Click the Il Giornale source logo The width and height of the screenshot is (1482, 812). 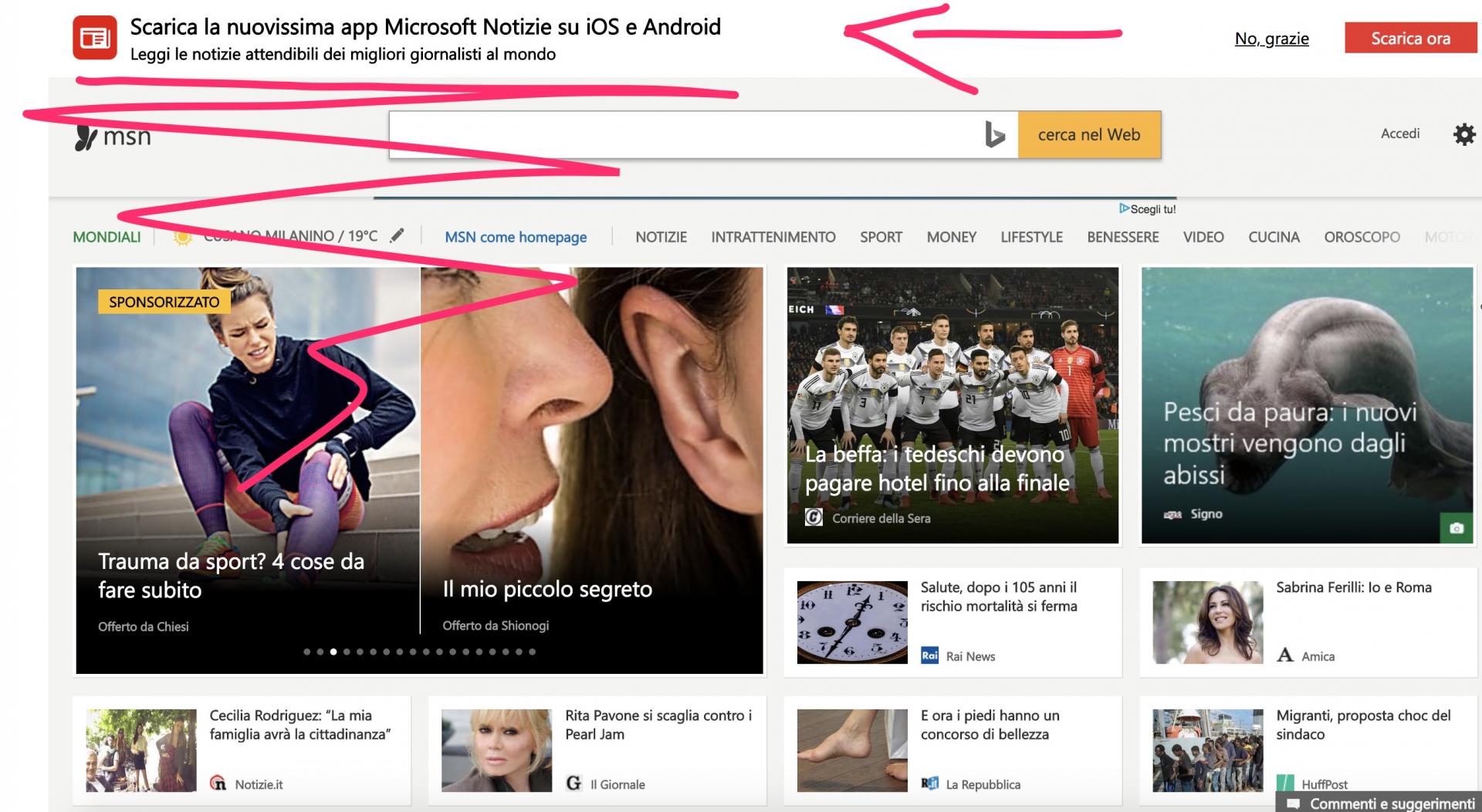[574, 783]
